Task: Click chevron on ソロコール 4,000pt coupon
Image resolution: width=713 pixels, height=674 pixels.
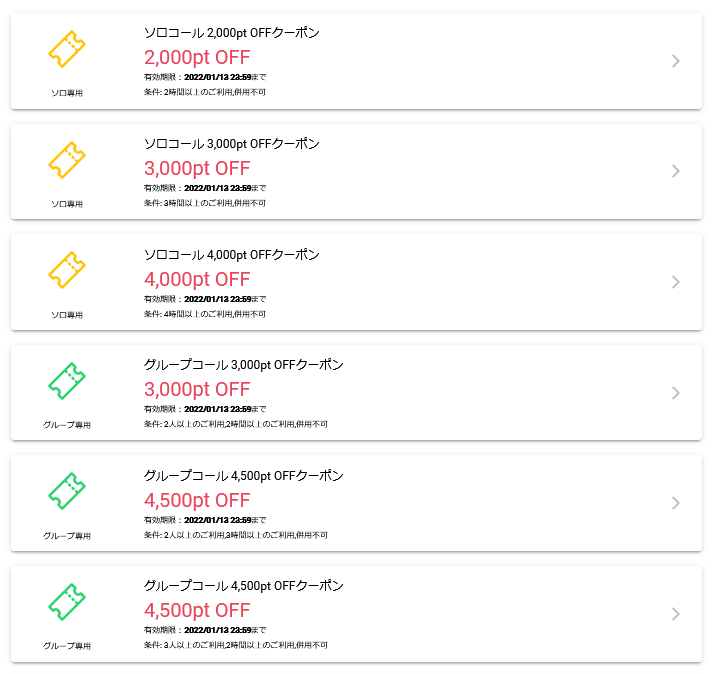Action: pos(676,282)
